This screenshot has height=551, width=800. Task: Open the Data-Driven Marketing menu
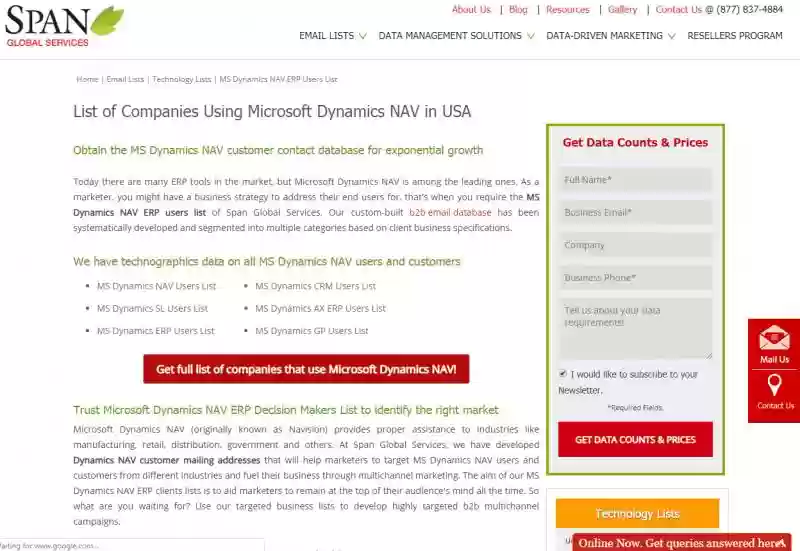605,36
